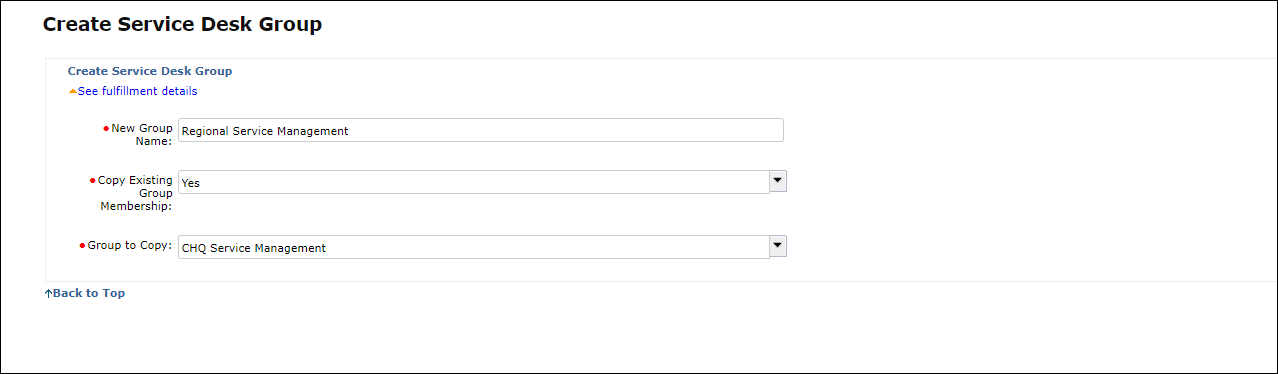The image size is (1278, 374).
Task: Click the Copy Existing Group Membership label
Action: point(135,193)
